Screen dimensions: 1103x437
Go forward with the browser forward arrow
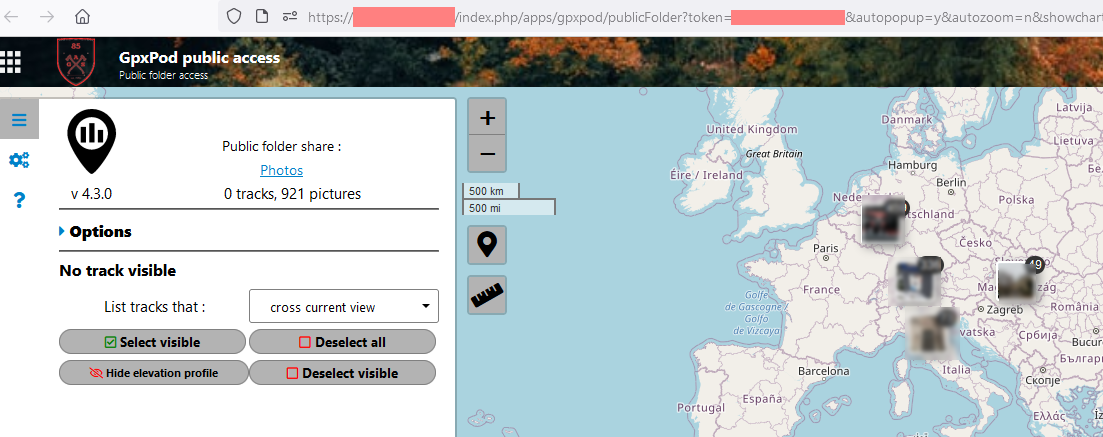(47, 16)
